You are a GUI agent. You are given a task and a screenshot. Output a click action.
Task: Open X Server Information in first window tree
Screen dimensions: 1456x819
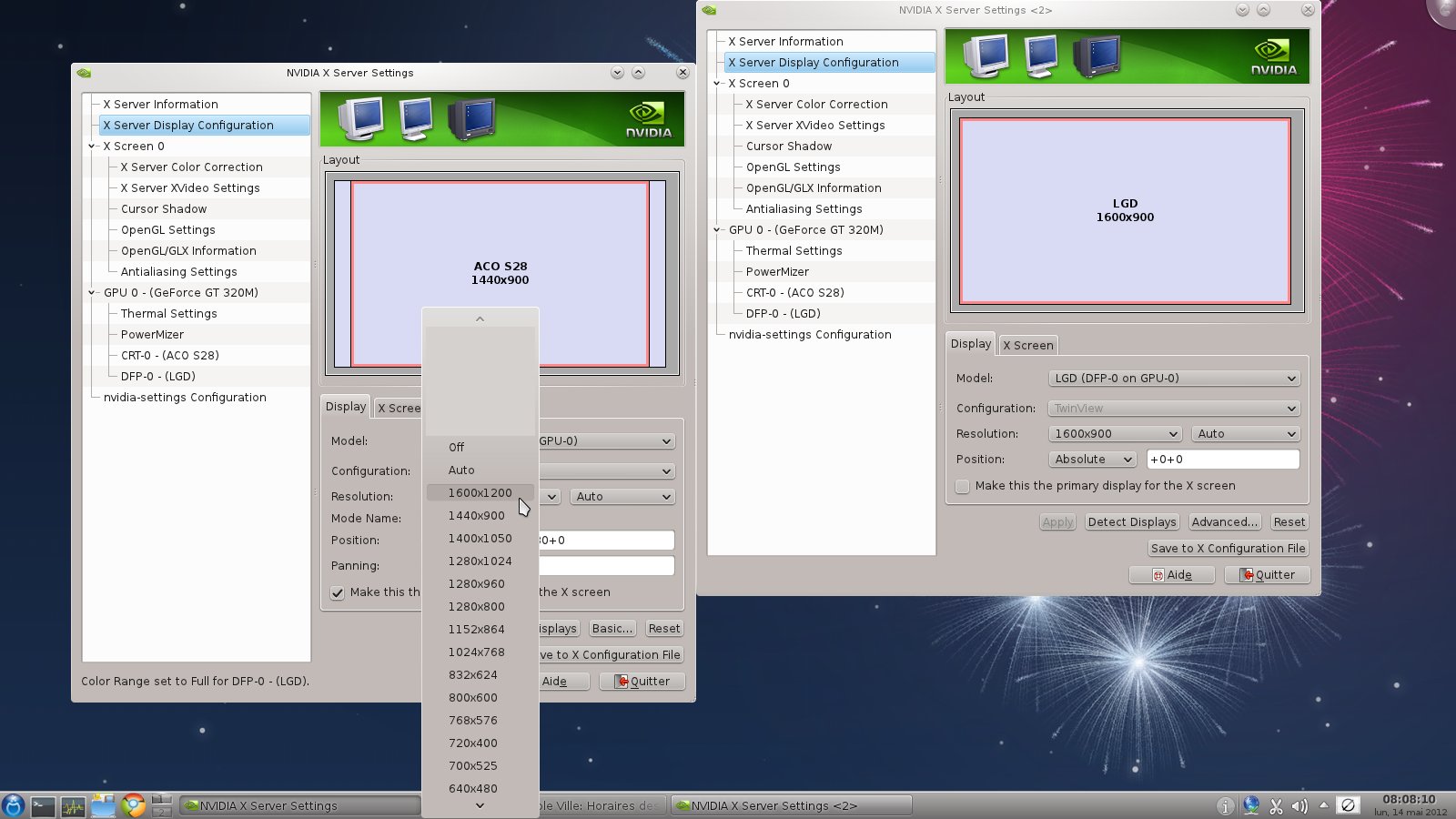[x=160, y=105]
